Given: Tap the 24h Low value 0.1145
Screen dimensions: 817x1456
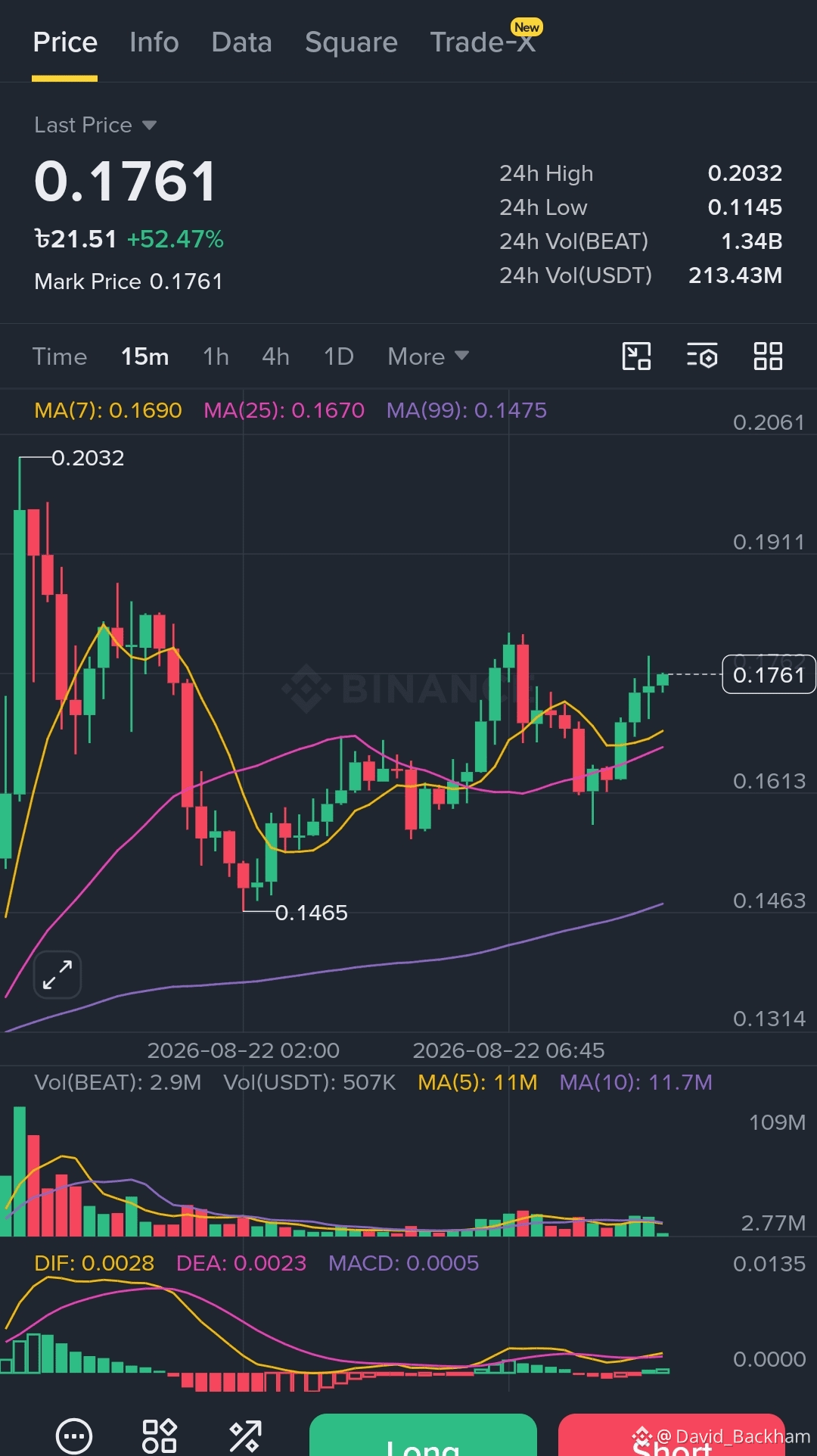Looking at the screenshot, I should (745, 207).
